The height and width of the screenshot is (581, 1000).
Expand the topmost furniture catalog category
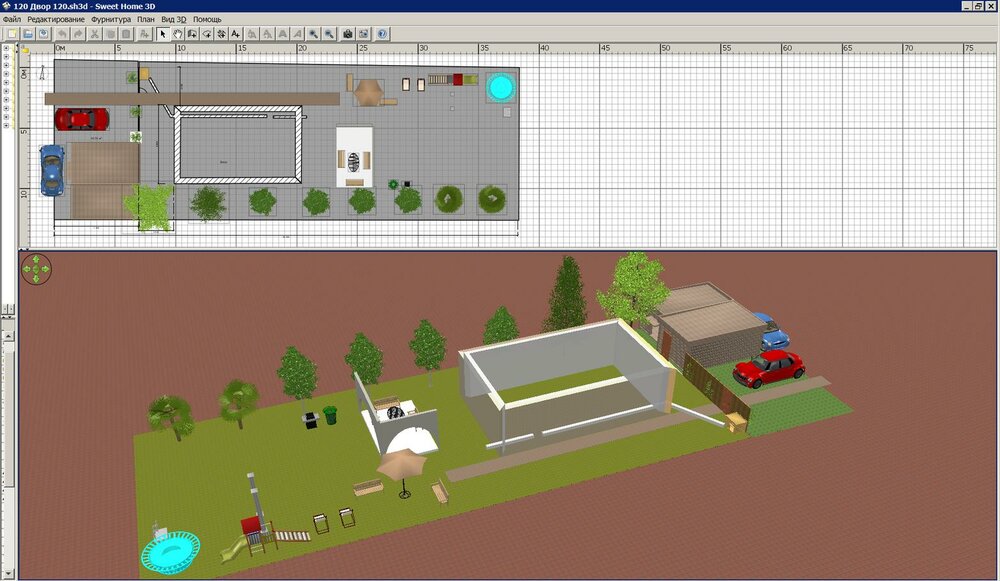6,47
